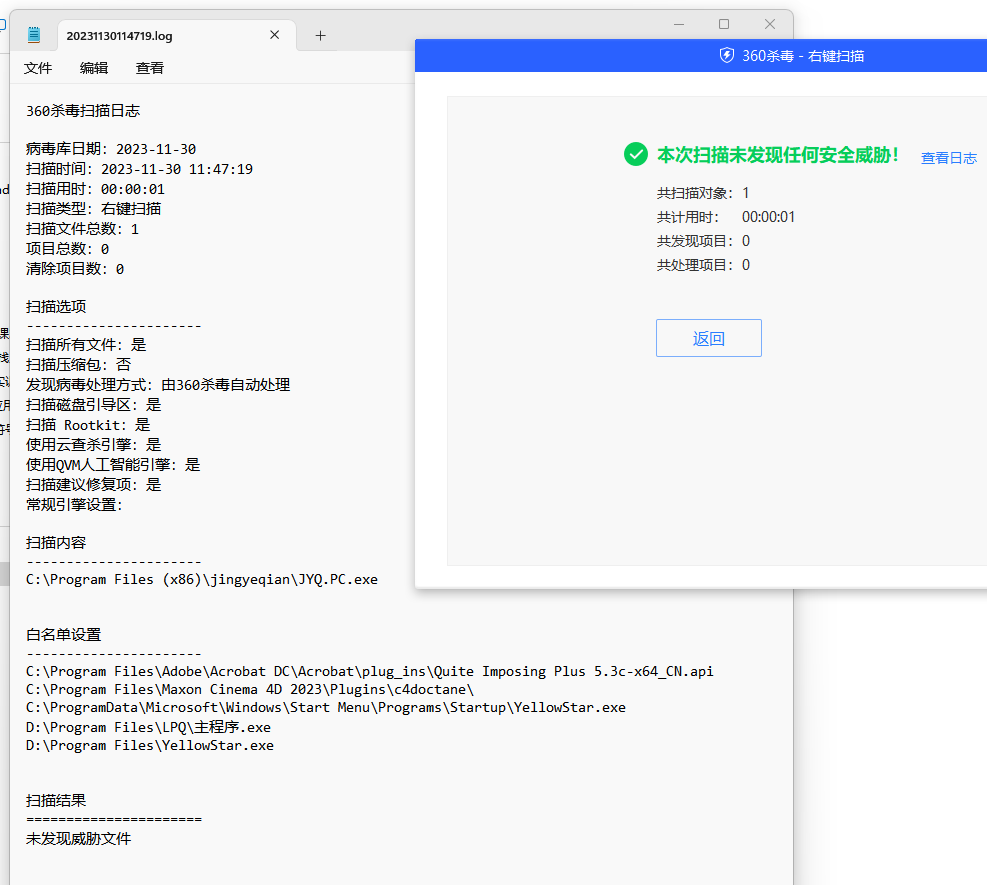Screen dimensions: 987x885
Task: Click the 360杀毒 shield icon in title bar
Action: [x=727, y=55]
